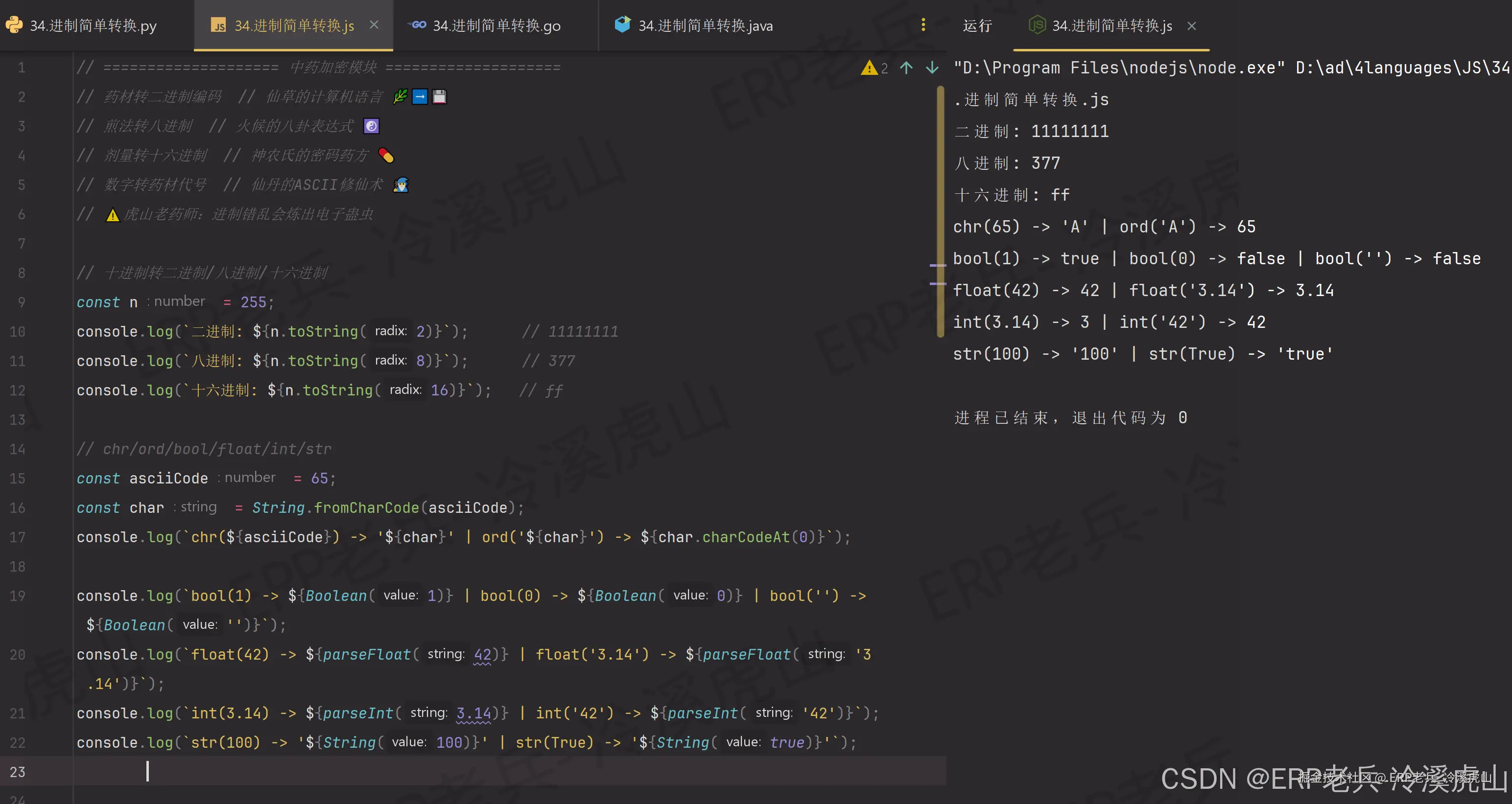This screenshot has height=804, width=1512.
Task: Click the run console vertical scrollbar
Action: pos(940,211)
